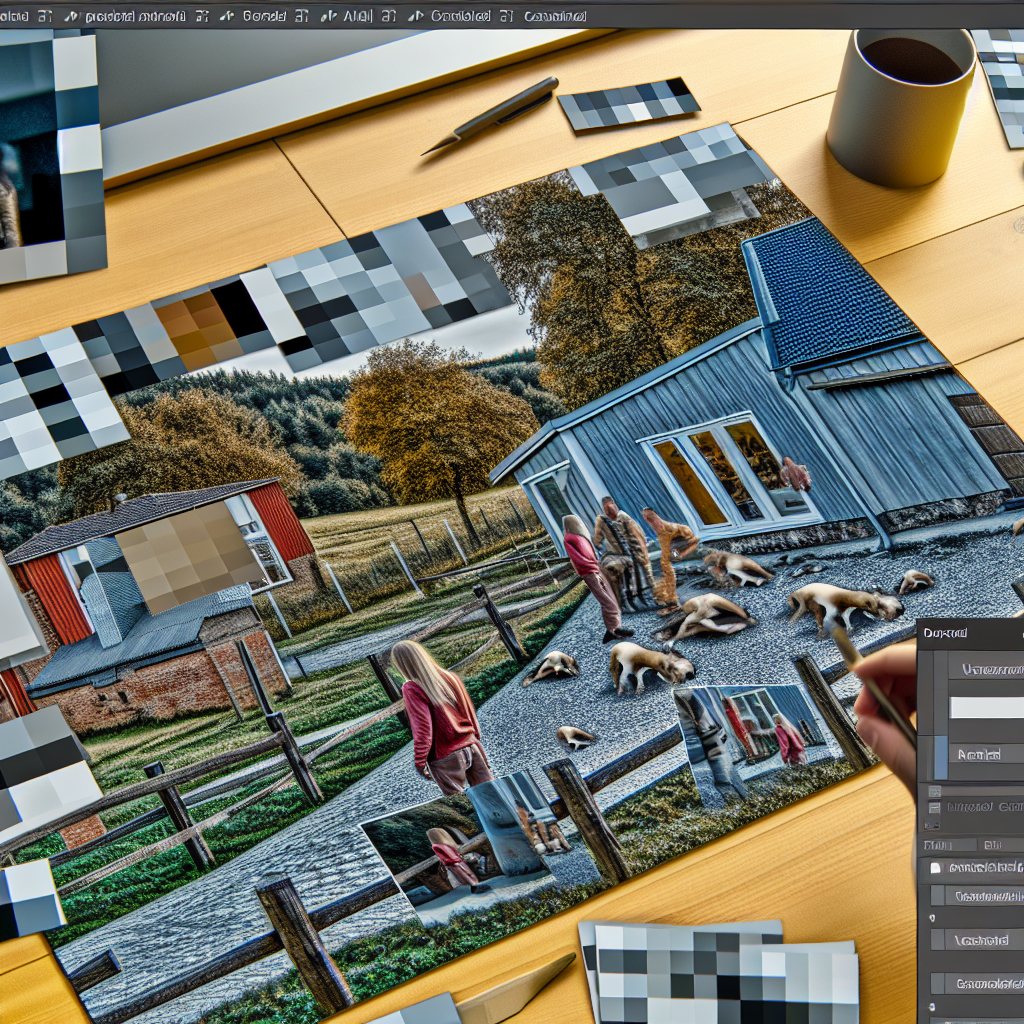Click the white document icon in the right panel
Viewport: 1024px width, 1024px height.
tap(937, 869)
